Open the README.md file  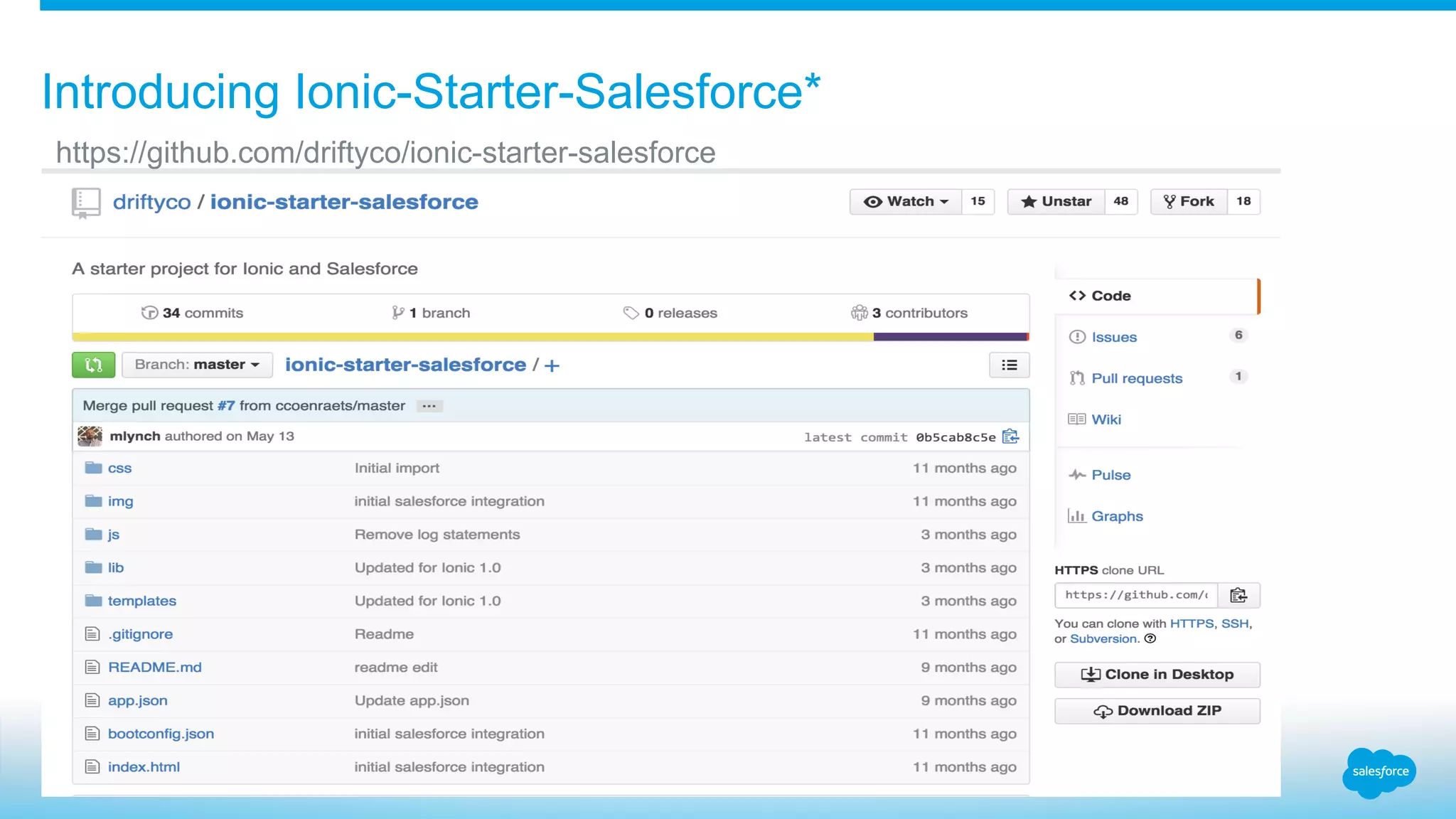click(x=155, y=668)
